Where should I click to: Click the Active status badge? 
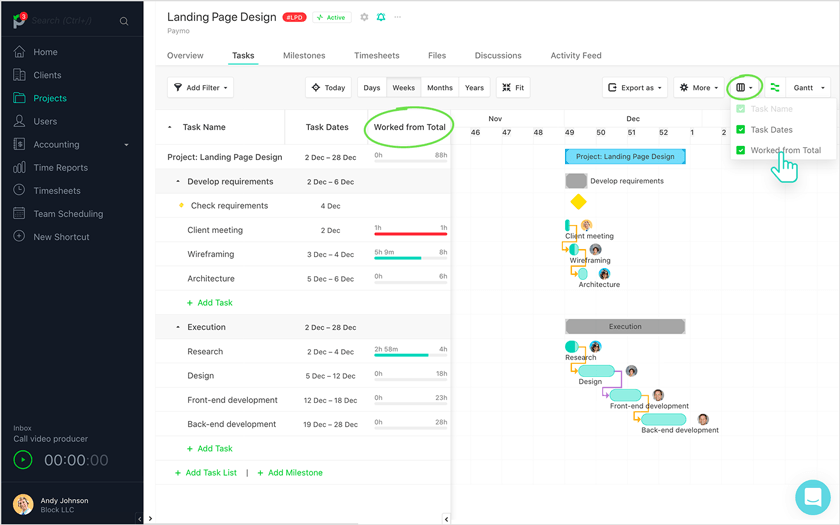[x=332, y=17]
